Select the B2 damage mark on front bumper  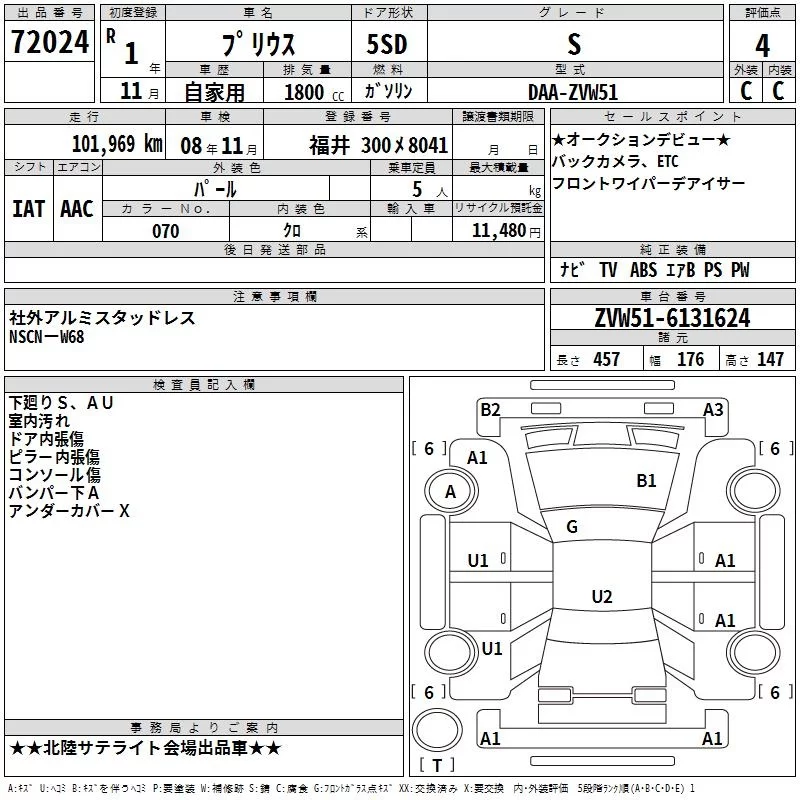click(x=490, y=410)
